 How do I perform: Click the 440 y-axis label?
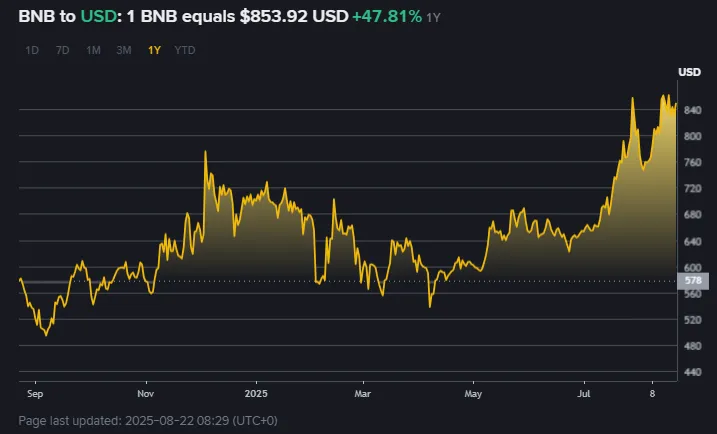[x=692, y=372]
